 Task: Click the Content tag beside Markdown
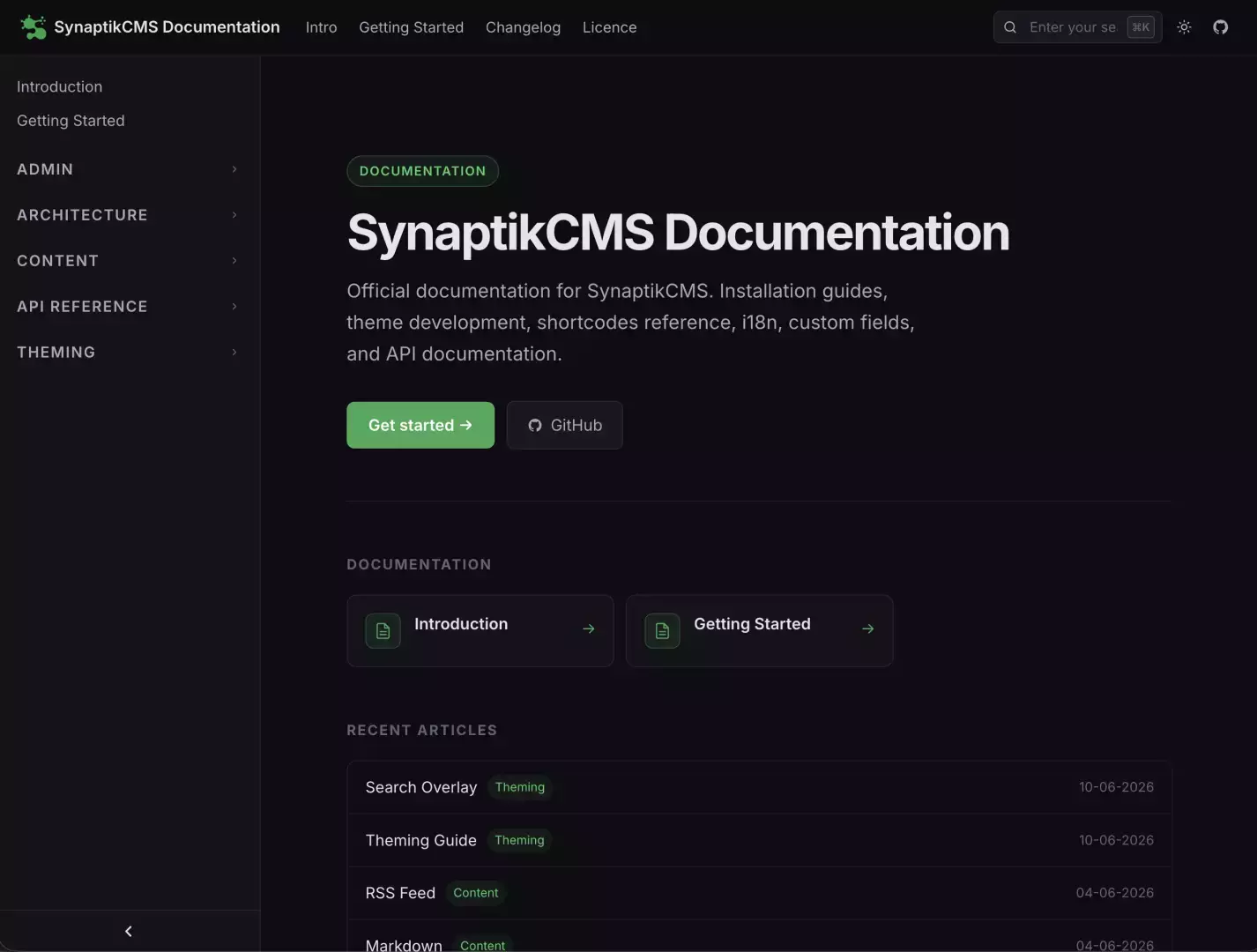tap(483, 945)
